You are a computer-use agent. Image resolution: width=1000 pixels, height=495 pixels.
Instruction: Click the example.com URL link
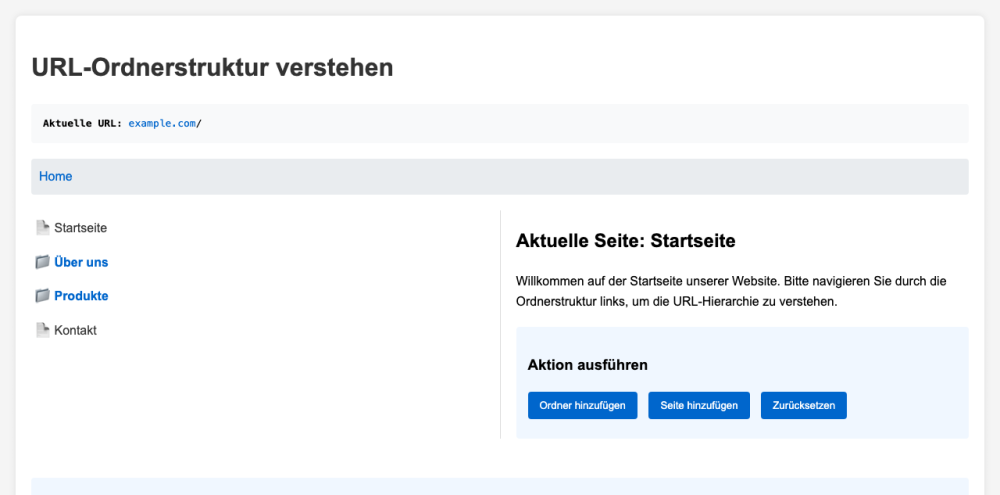(162, 124)
